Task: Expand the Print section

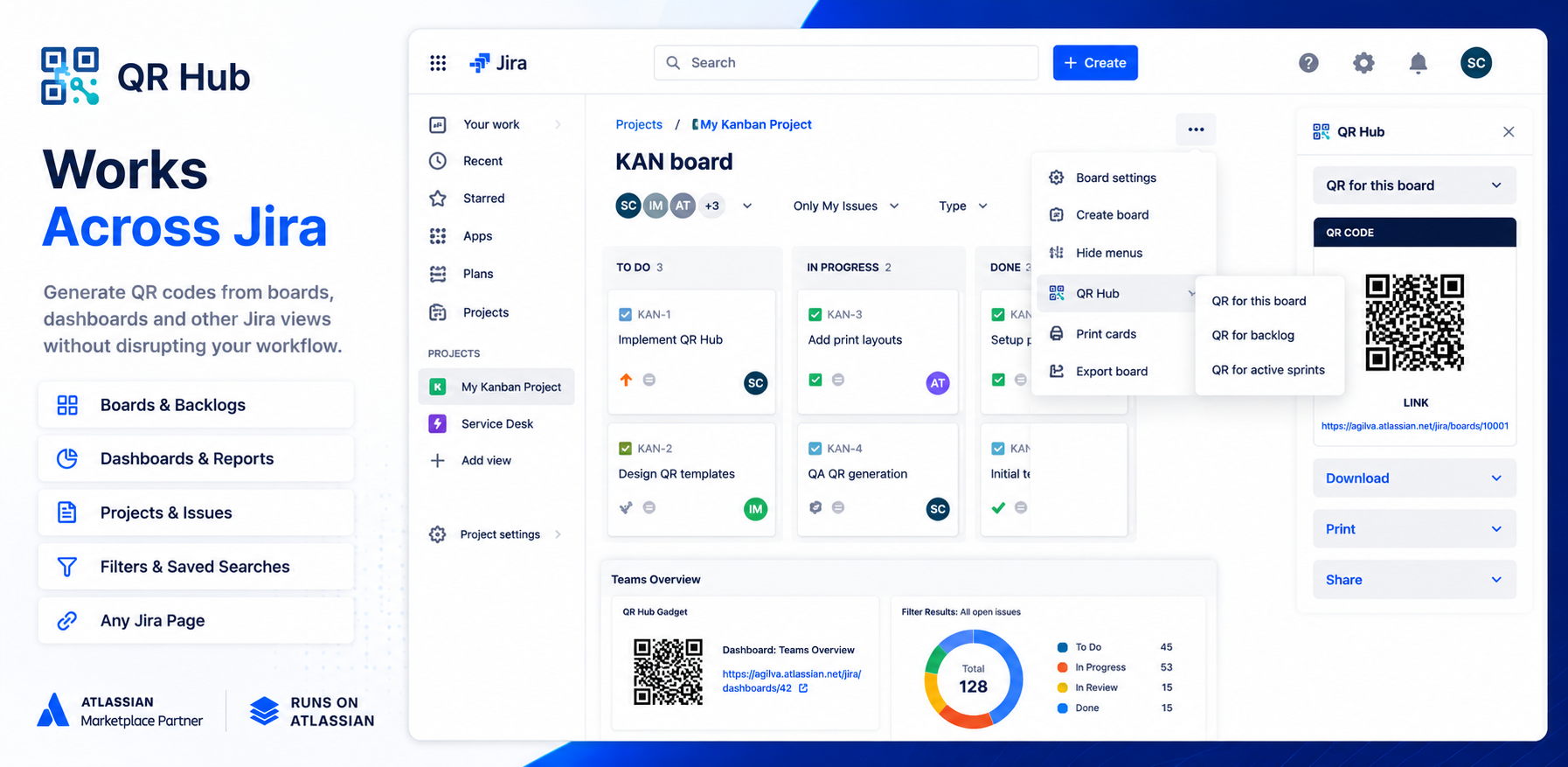Action: (x=1414, y=529)
